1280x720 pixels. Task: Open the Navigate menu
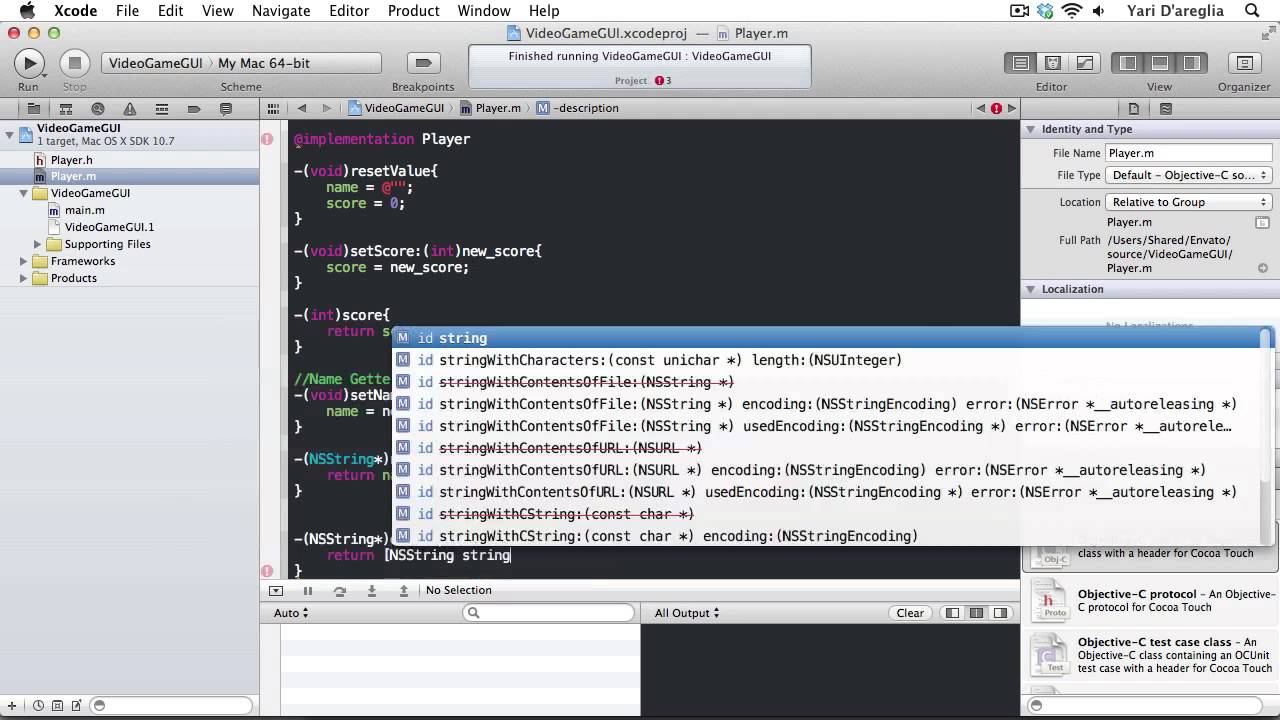click(281, 11)
